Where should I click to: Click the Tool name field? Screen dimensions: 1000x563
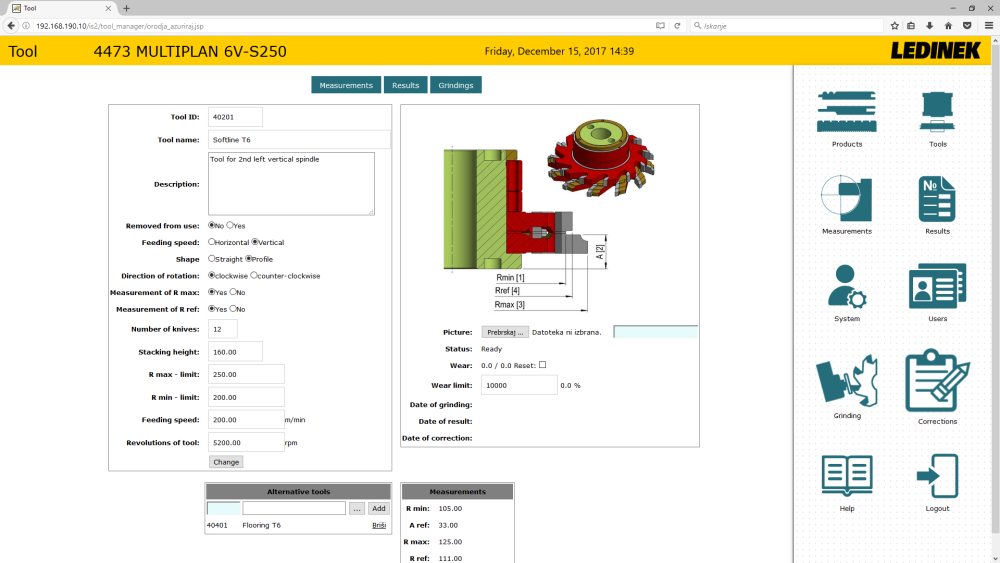coord(299,140)
